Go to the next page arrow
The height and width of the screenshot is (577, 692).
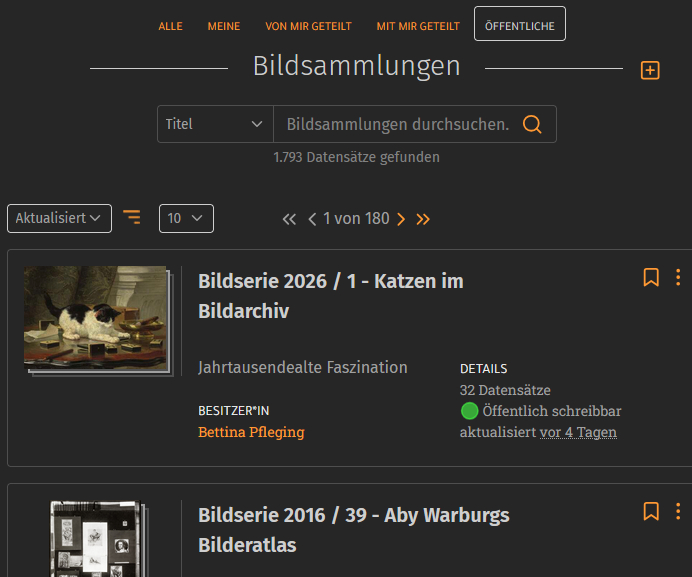[401, 219]
